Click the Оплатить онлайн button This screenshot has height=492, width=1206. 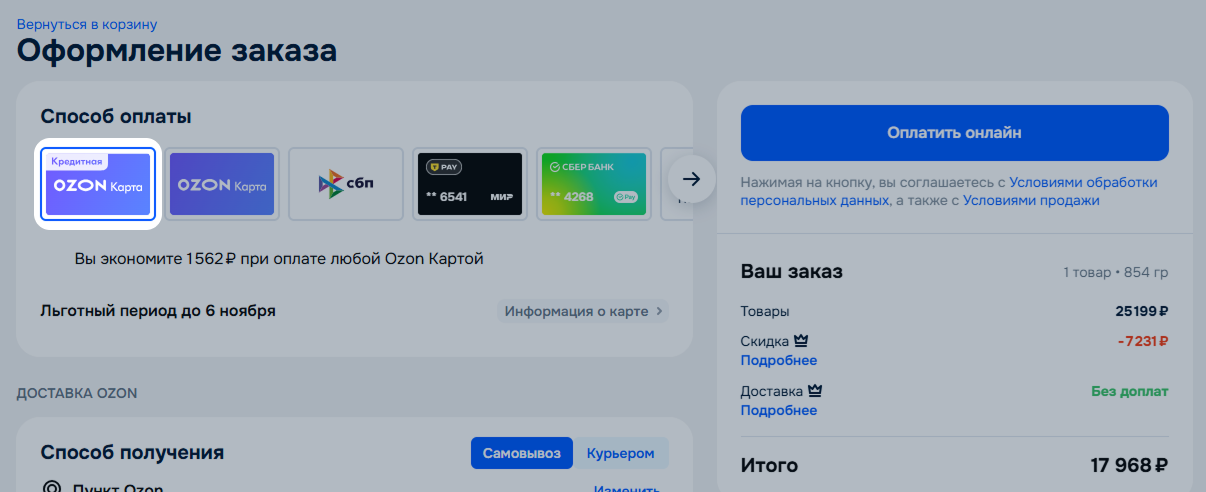(x=954, y=132)
